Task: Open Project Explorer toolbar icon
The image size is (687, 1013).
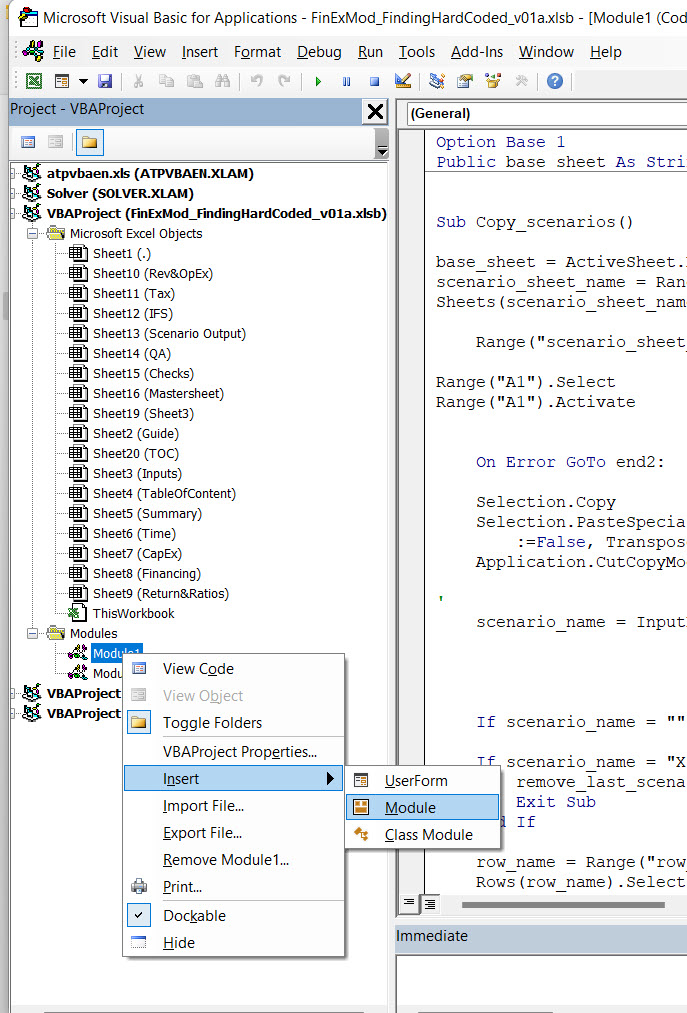Action: [x=437, y=81]
